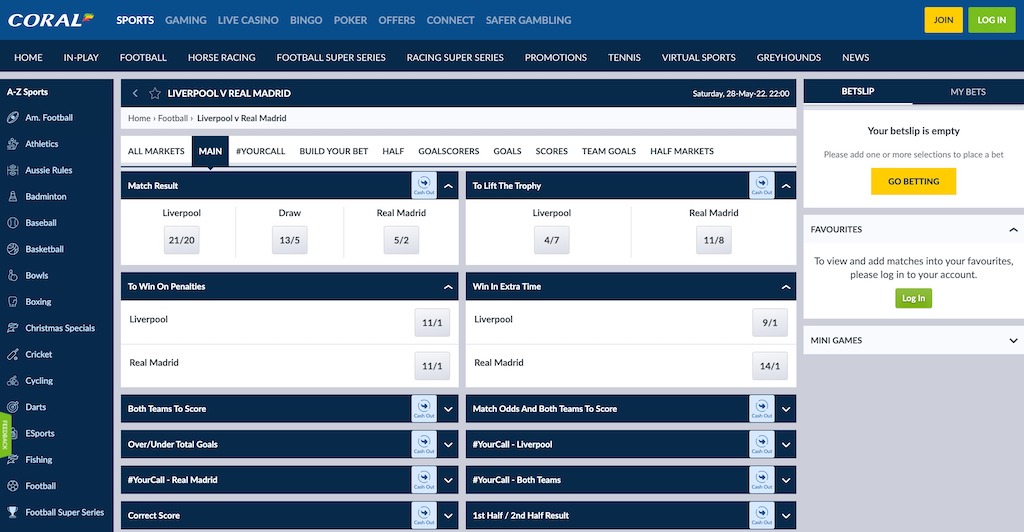
Task: Open the Cricket sidebar icon
Action: point(12,354)
